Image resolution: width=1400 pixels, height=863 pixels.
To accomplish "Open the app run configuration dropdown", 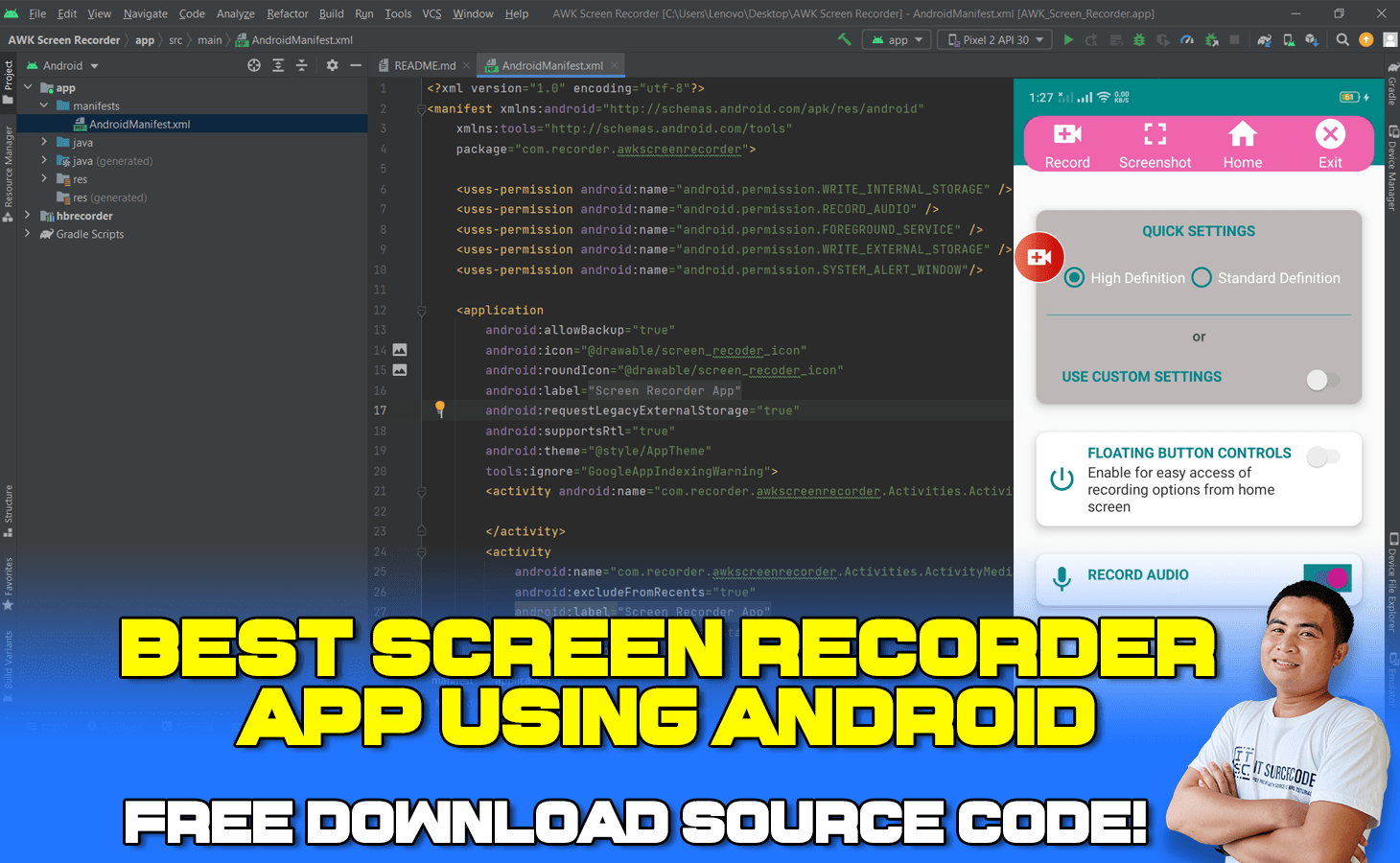I will coord(897,39).
